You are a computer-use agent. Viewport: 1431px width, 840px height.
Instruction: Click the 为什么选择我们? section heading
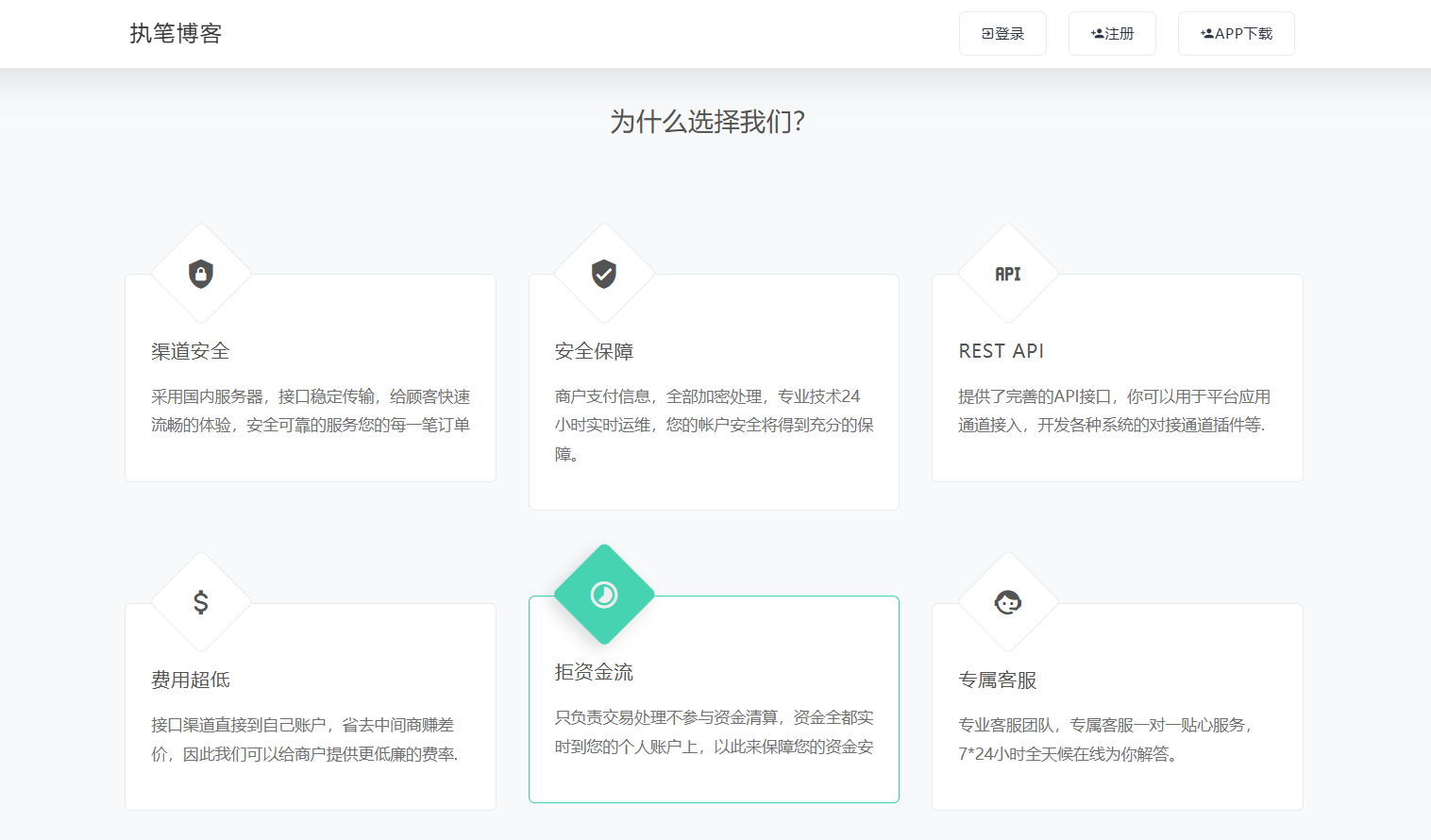707,122
